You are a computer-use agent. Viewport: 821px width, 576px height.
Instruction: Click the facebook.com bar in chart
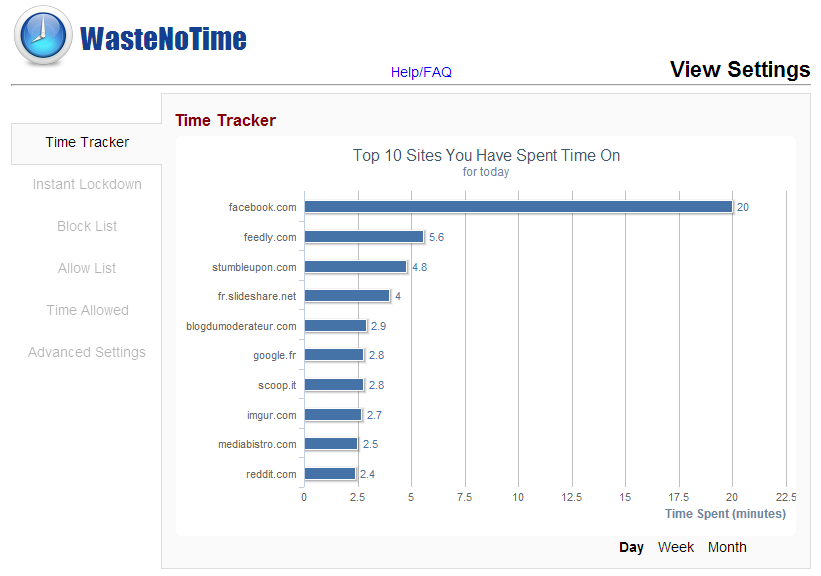click(x=518, y=207)
